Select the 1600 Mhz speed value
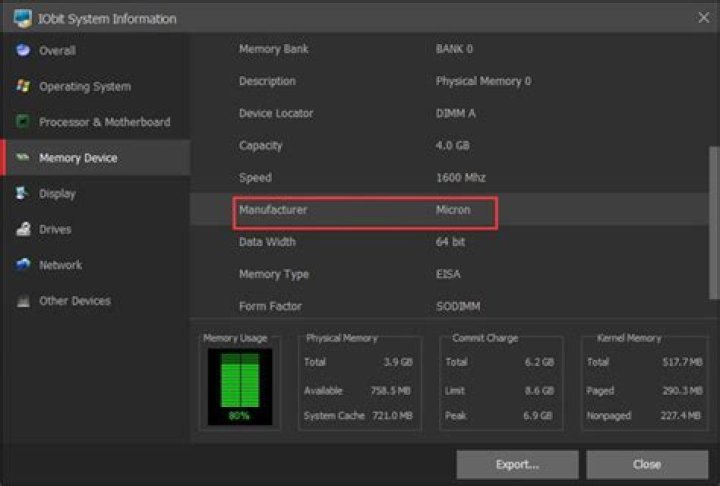Screen dimensions: 720x486 point(461,178)
